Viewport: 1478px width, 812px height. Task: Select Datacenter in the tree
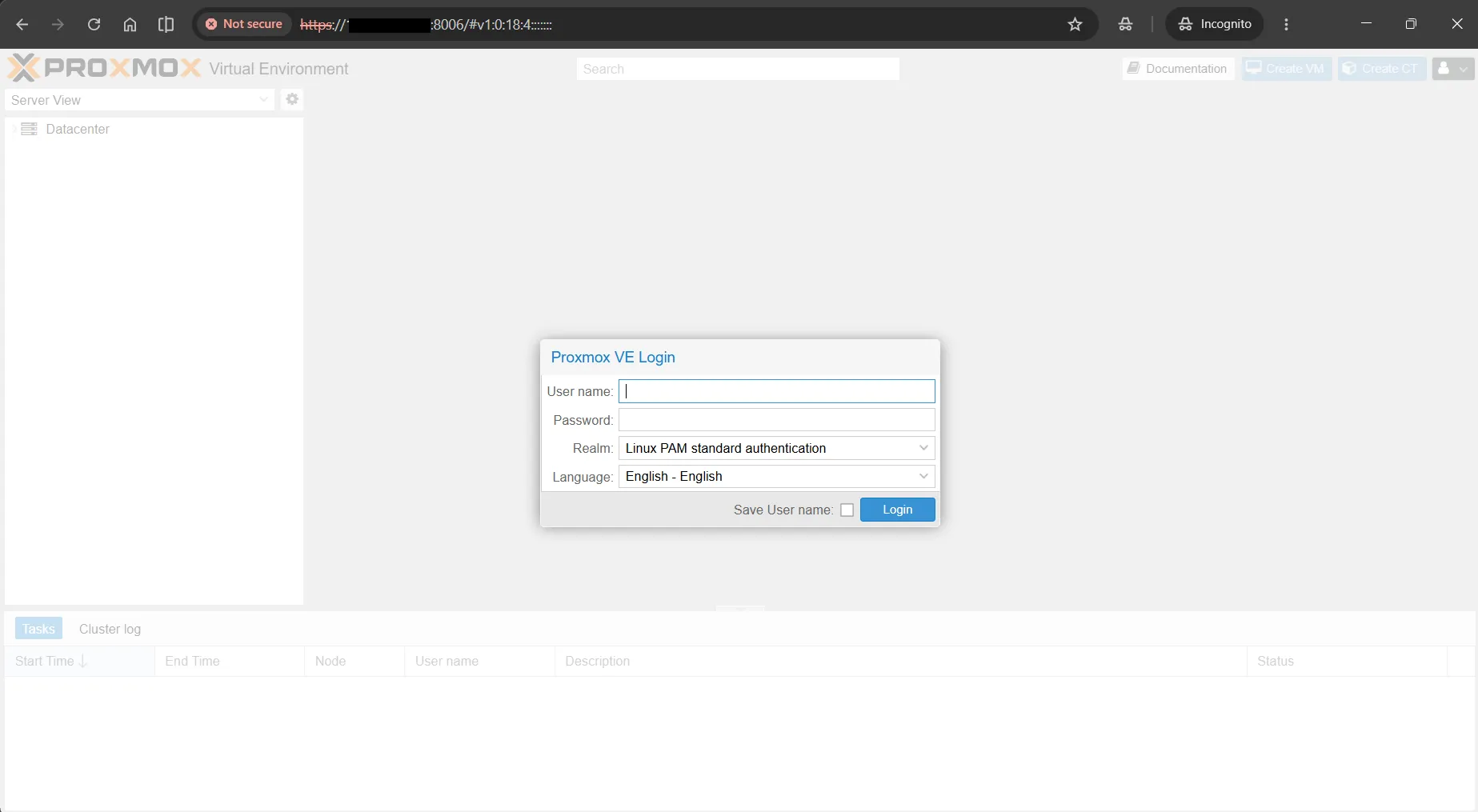coord(78,129)
